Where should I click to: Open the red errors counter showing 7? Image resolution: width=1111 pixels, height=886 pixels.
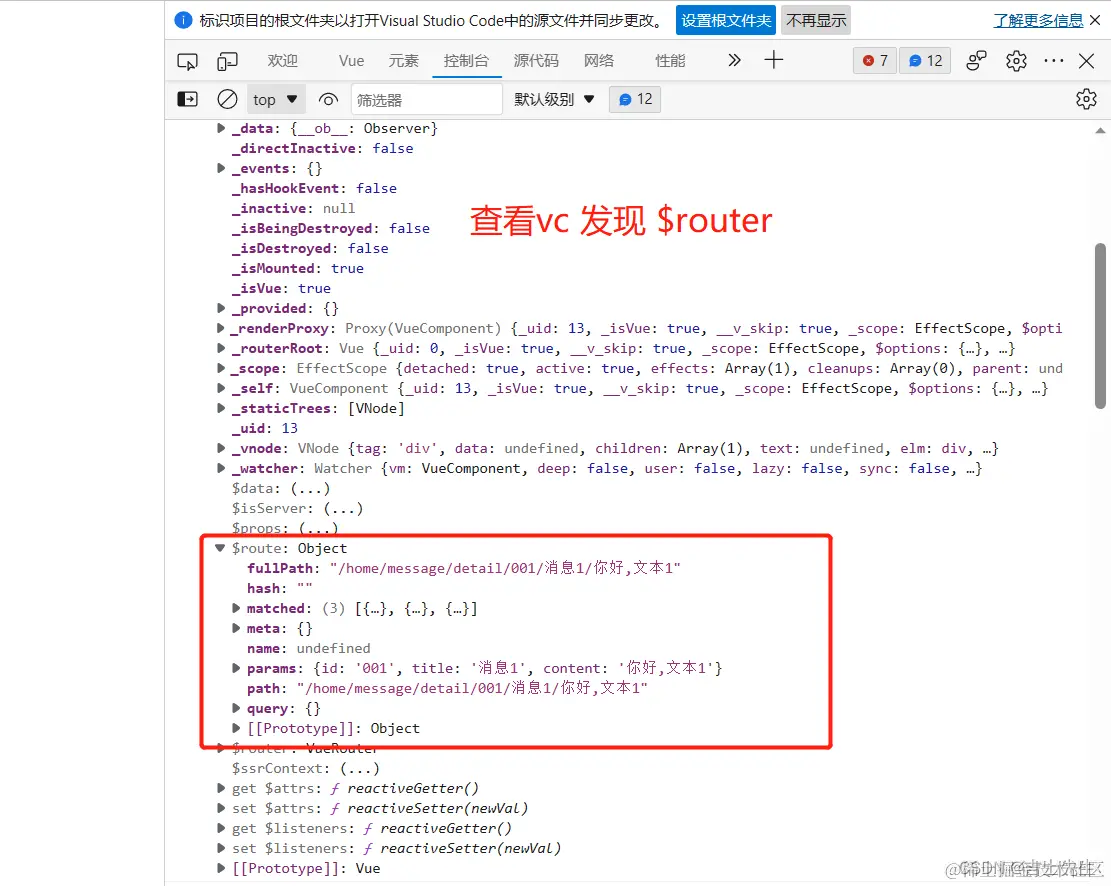coord(875,61)
